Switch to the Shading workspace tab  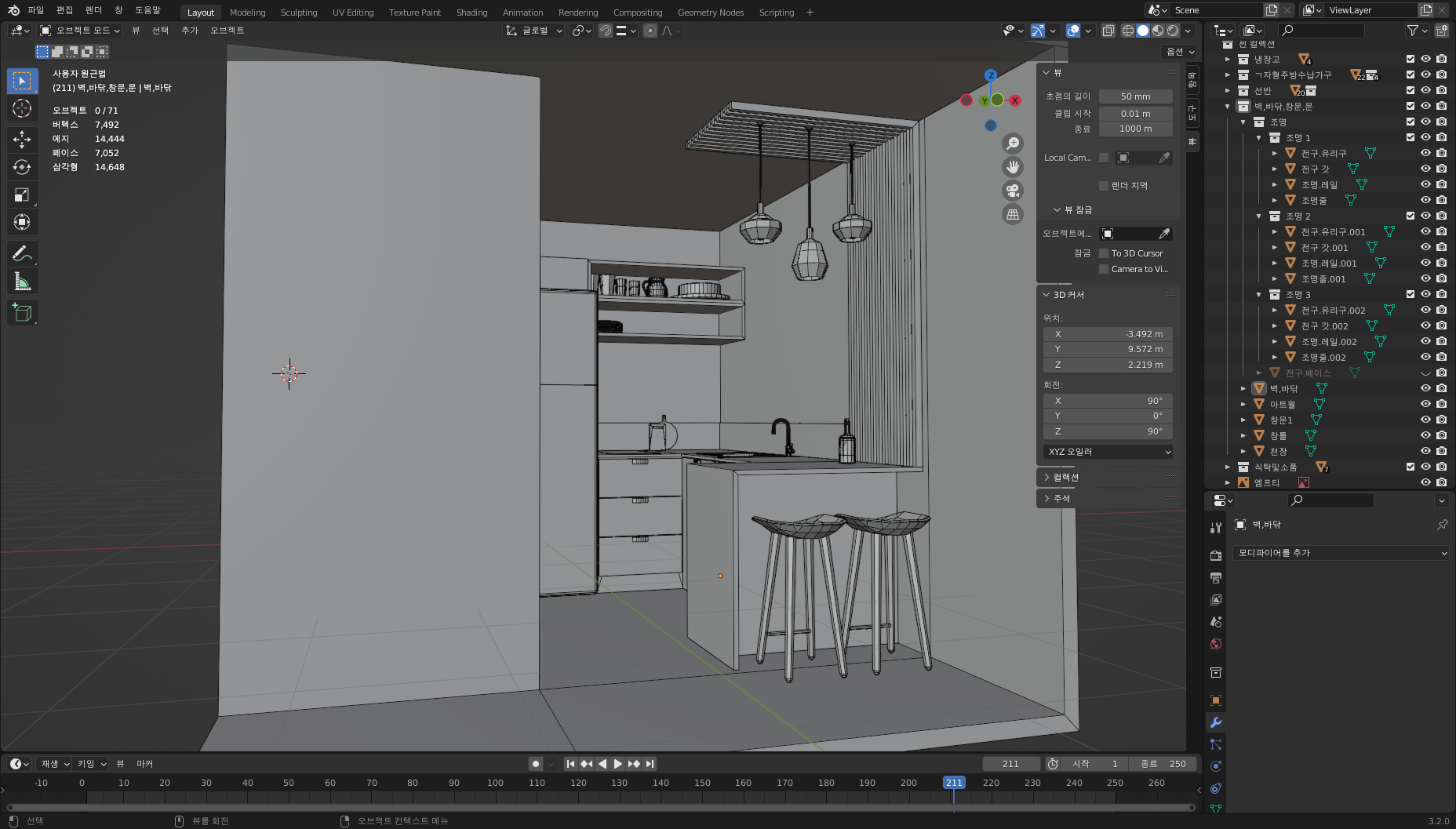[x=471, y=12]
